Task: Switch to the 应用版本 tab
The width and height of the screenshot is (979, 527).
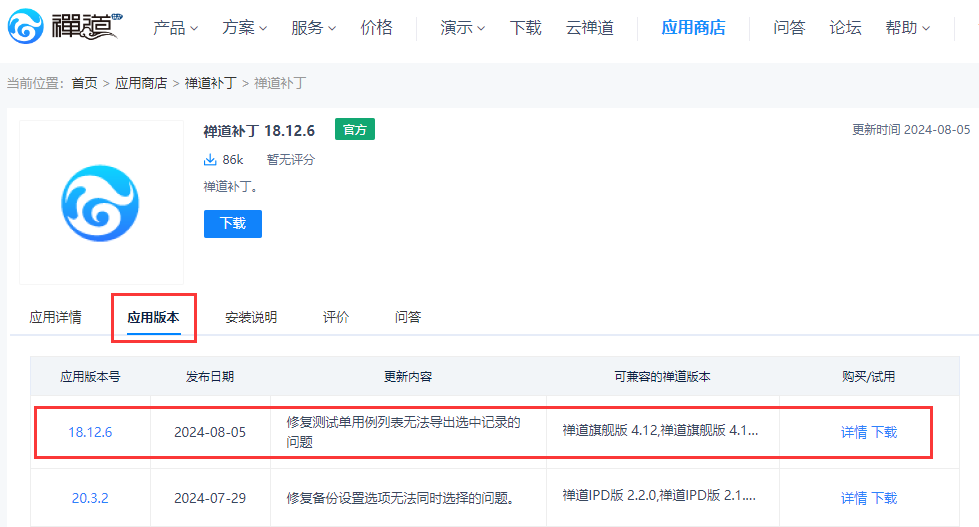Action: (154, 317)
